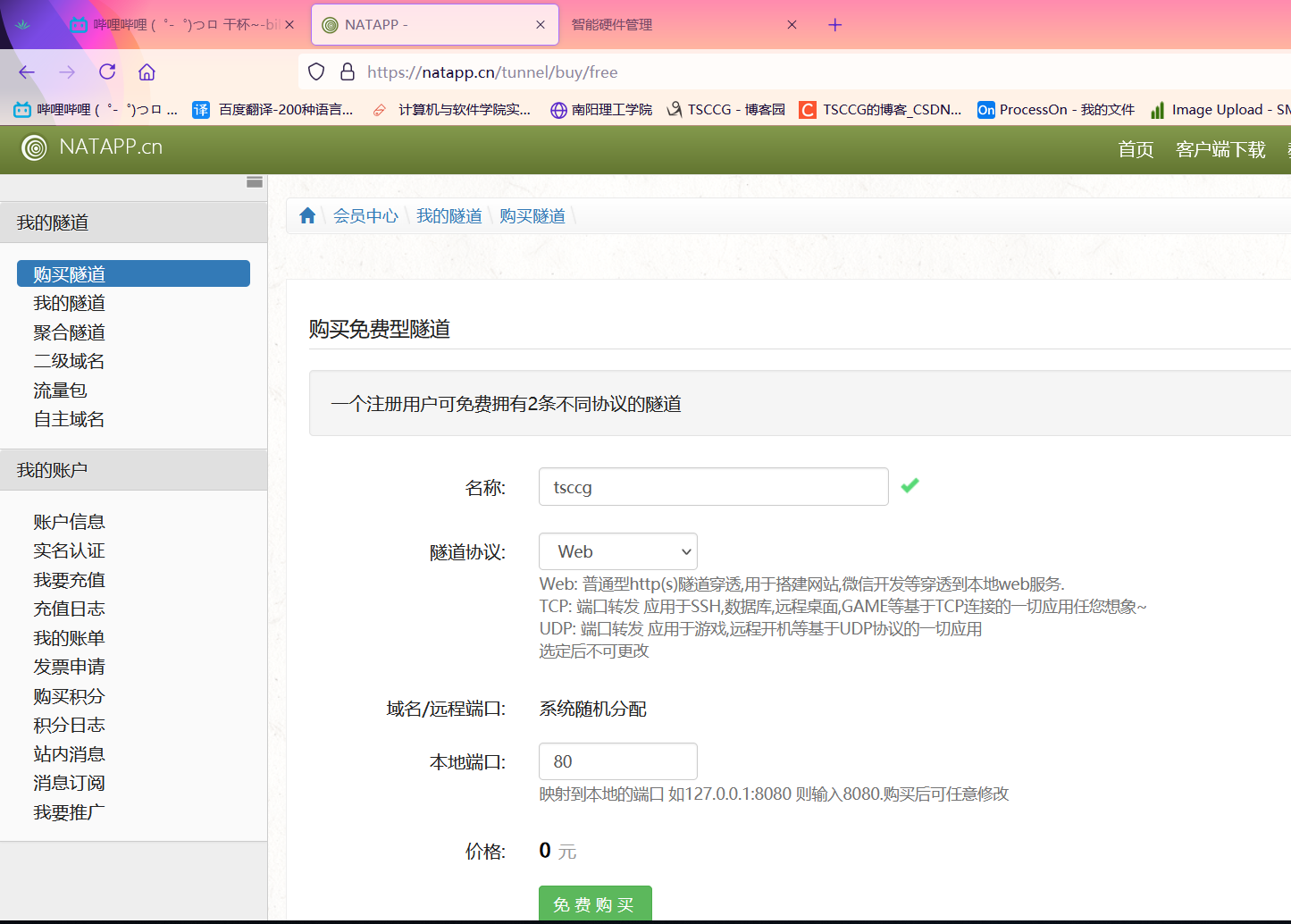The height and width of the screenshot is (924, 1291).
Task: Open 购买积分 in sidebar
Action: pos(69,696)
